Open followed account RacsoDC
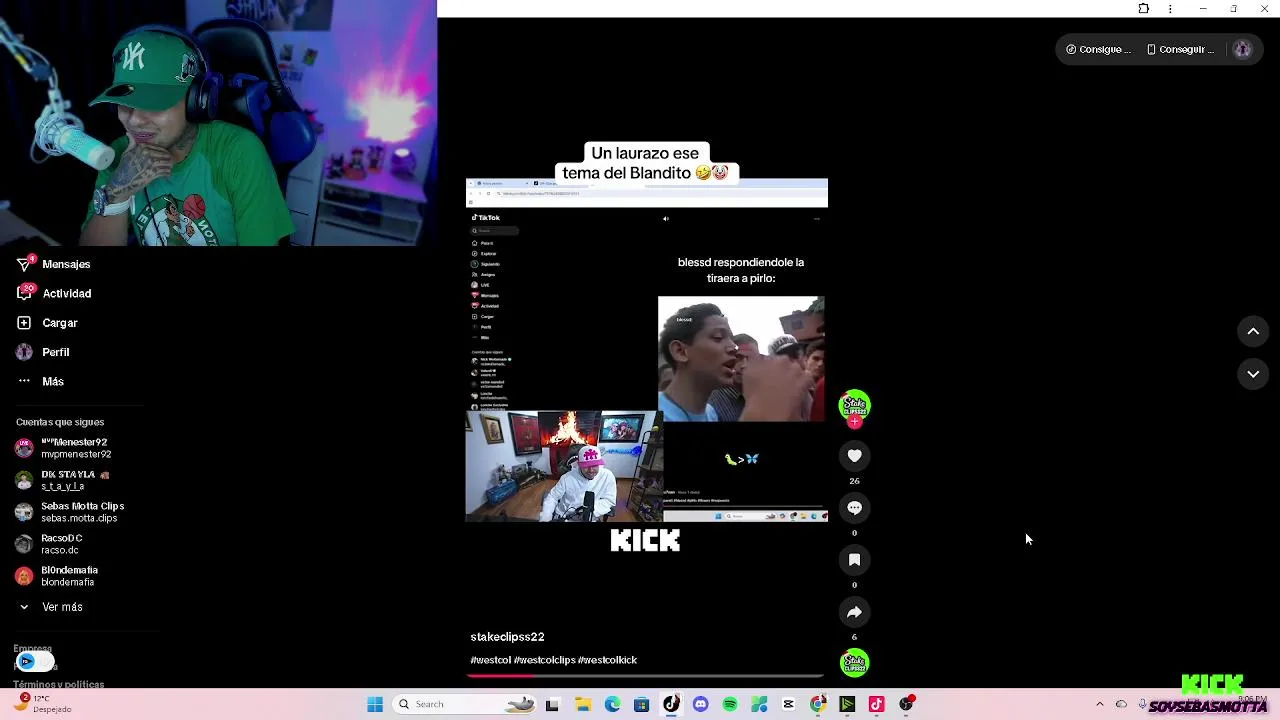The width and height of the screenshot is (1280, 720). [x=50, y=544]
